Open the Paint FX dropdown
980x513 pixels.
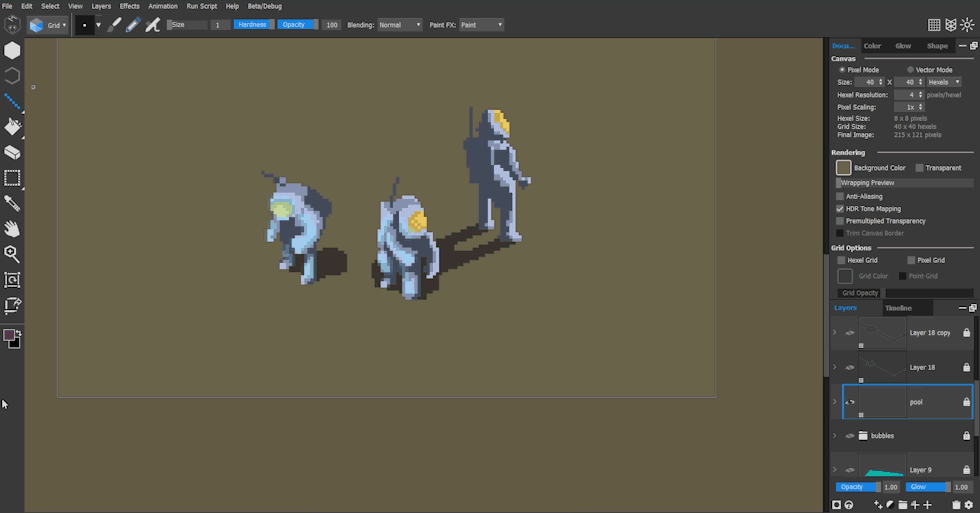(481, 25)
